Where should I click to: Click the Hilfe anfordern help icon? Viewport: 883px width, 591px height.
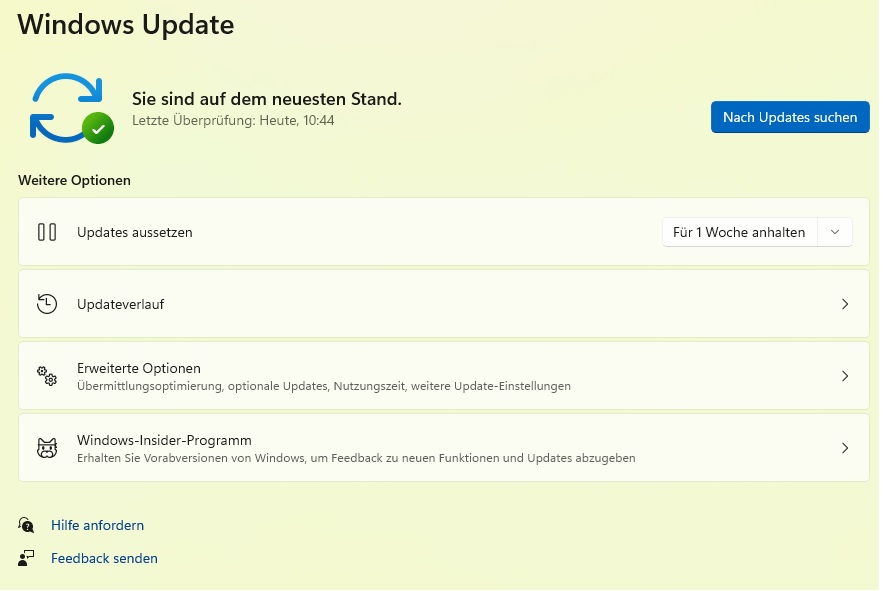click(26, 525)
